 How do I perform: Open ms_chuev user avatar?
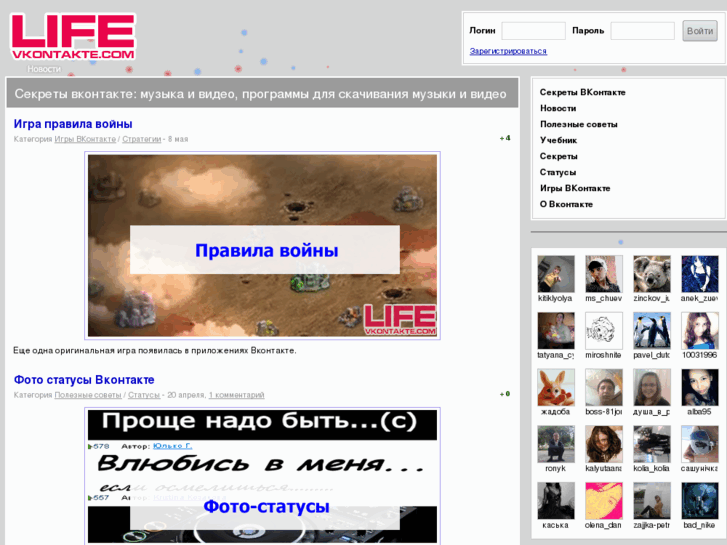pyautogui.click(x=604, y=274)
